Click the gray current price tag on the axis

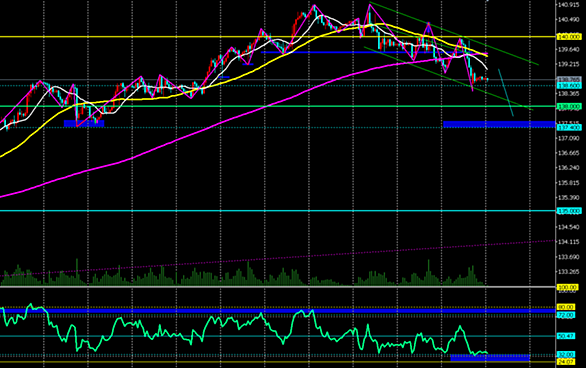[x=568, y=80]
